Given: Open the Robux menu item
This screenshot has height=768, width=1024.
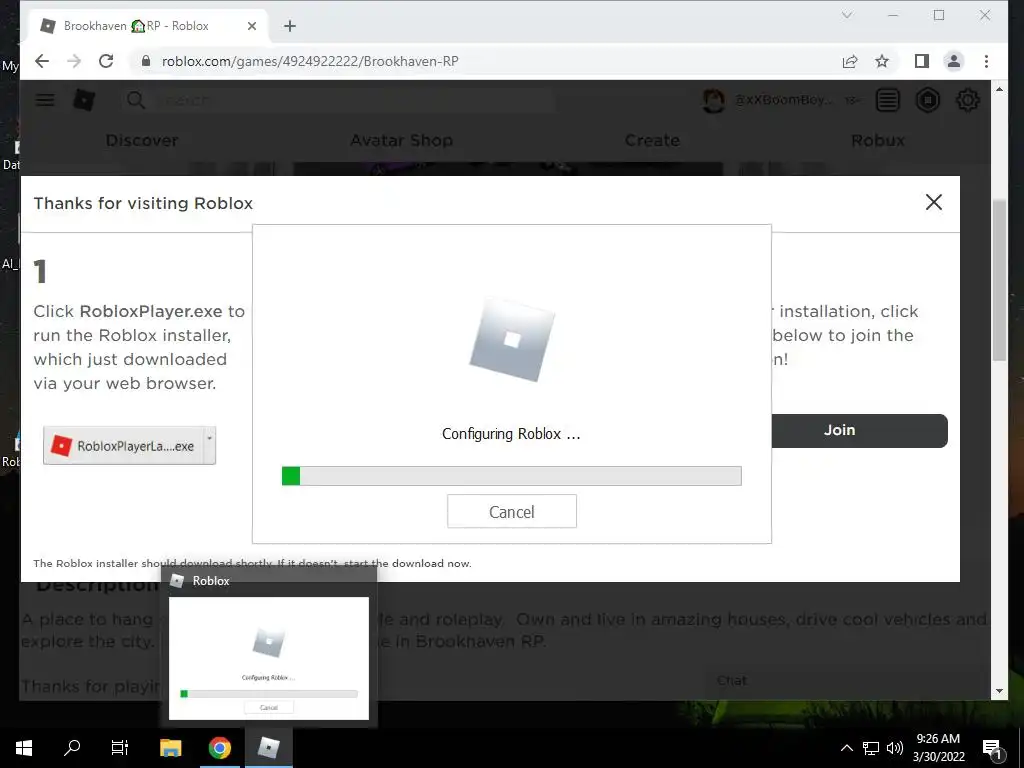Looking at the screenshot, I should coord(878,140).
